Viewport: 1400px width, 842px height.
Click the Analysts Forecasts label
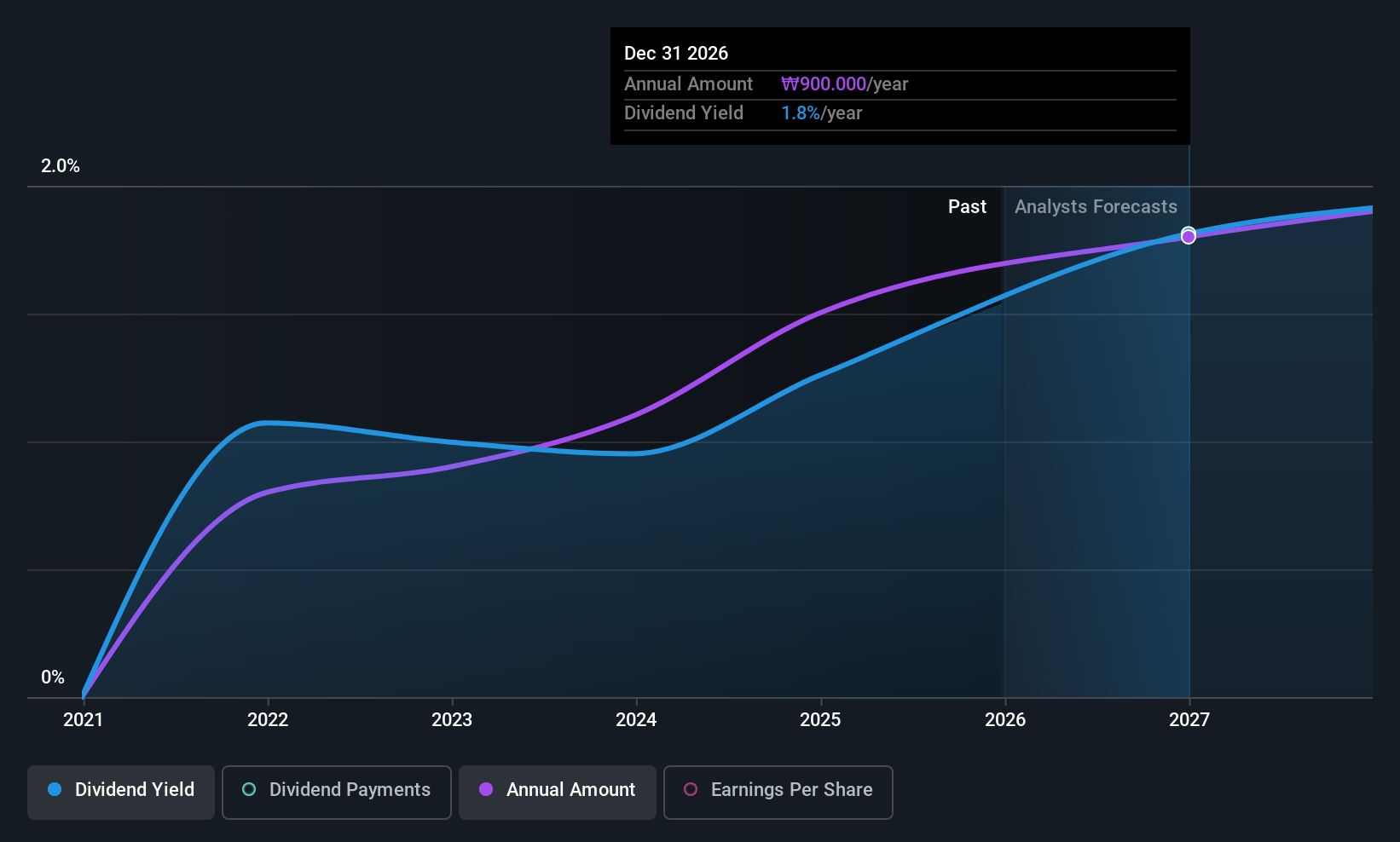[x=1096, y=207]
